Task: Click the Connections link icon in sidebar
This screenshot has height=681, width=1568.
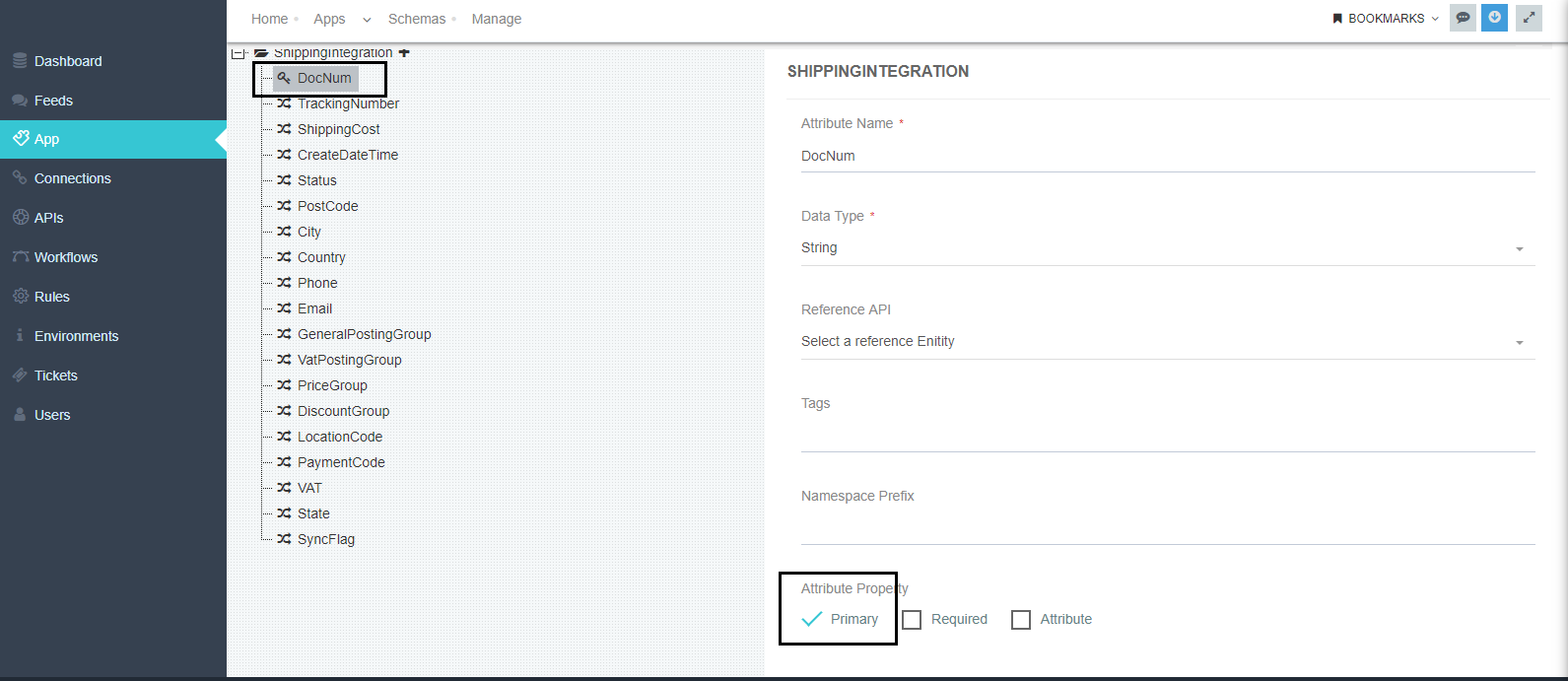Action: click(20, 178)
